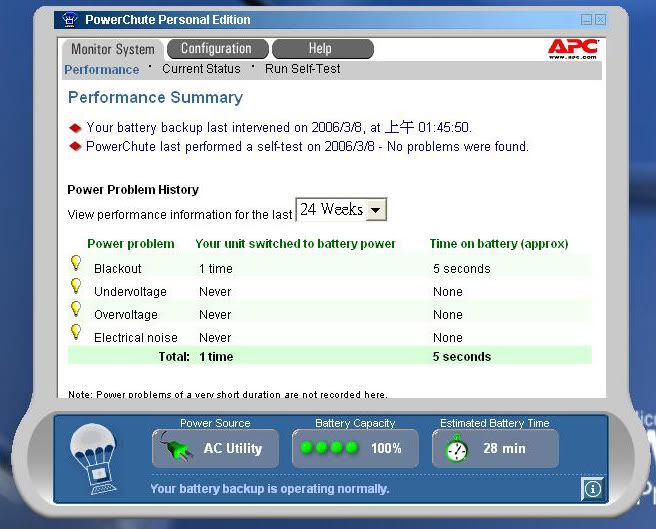
Task: Click 'None' in the Overvoltage row
Action: 448,315
